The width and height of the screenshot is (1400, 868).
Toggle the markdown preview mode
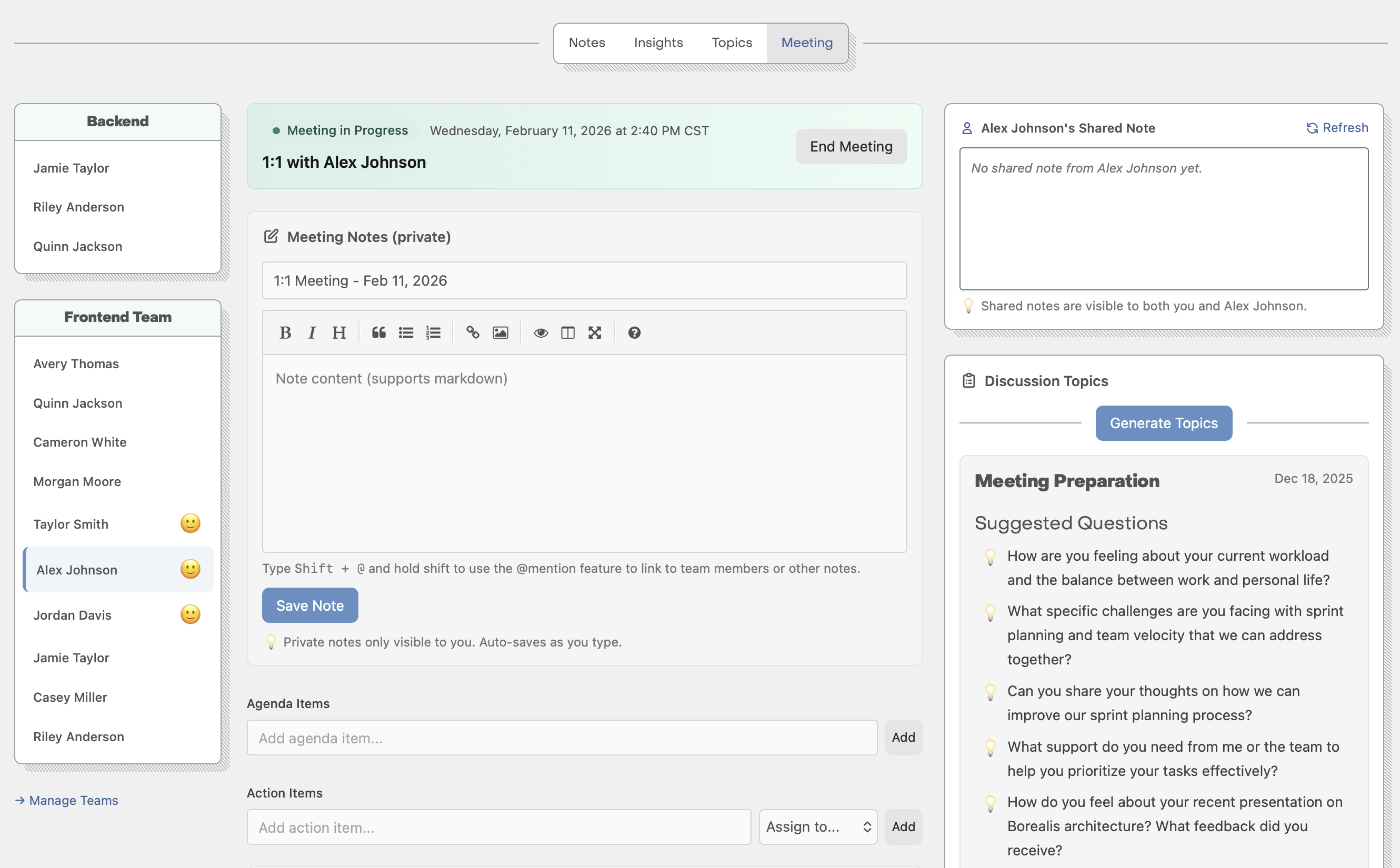click(x=541, y=332)
